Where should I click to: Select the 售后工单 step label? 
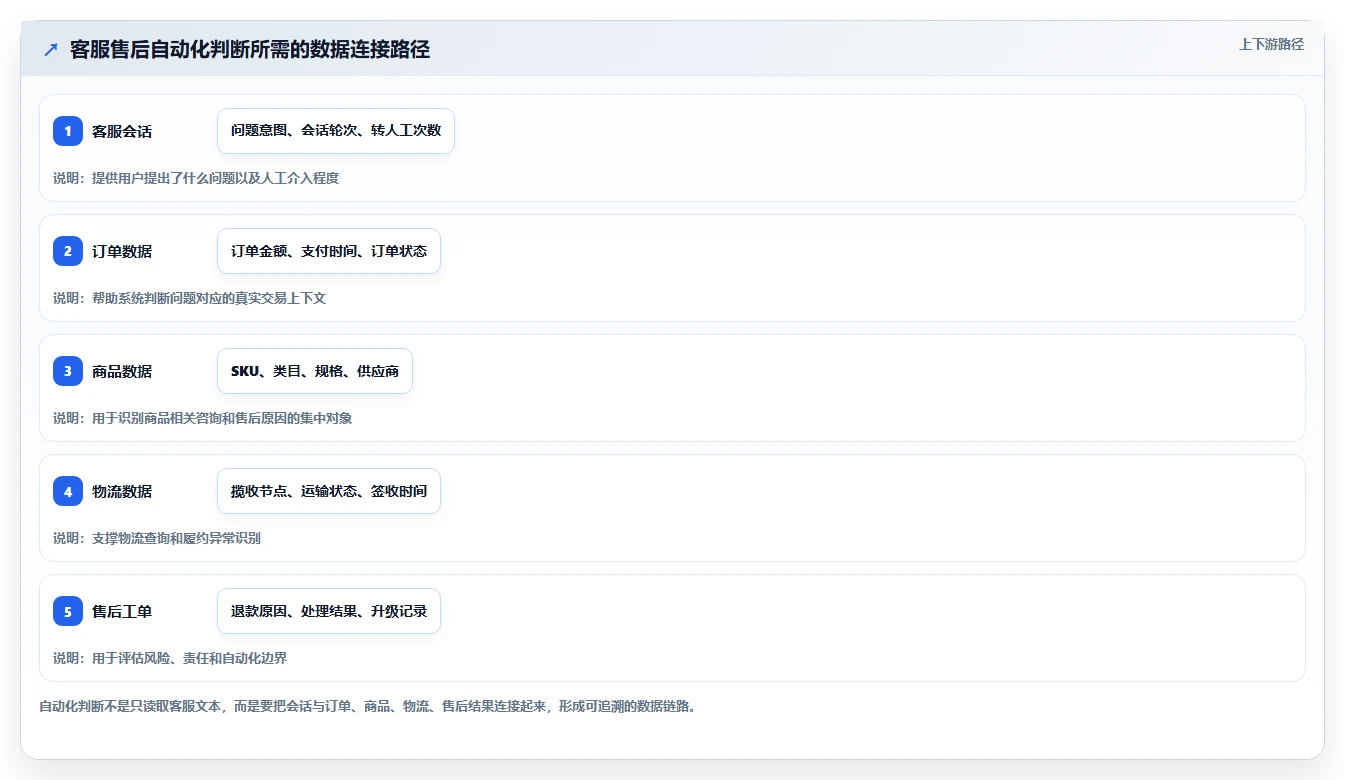(122, 611)
